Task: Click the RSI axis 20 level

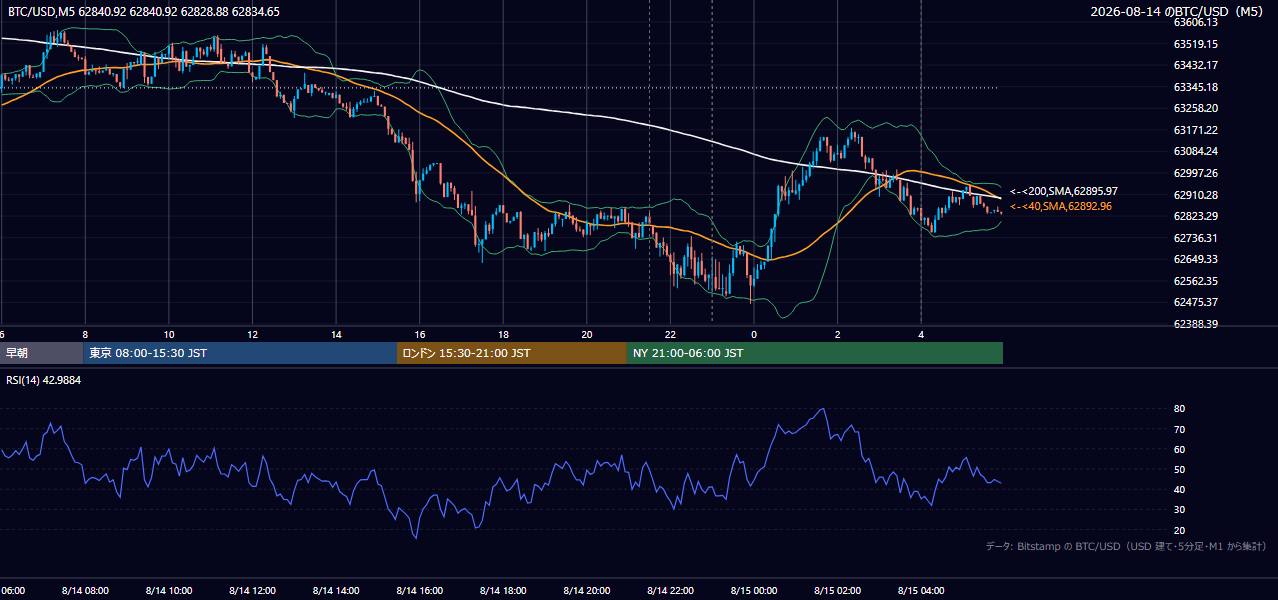Action: click(1179, 530)
